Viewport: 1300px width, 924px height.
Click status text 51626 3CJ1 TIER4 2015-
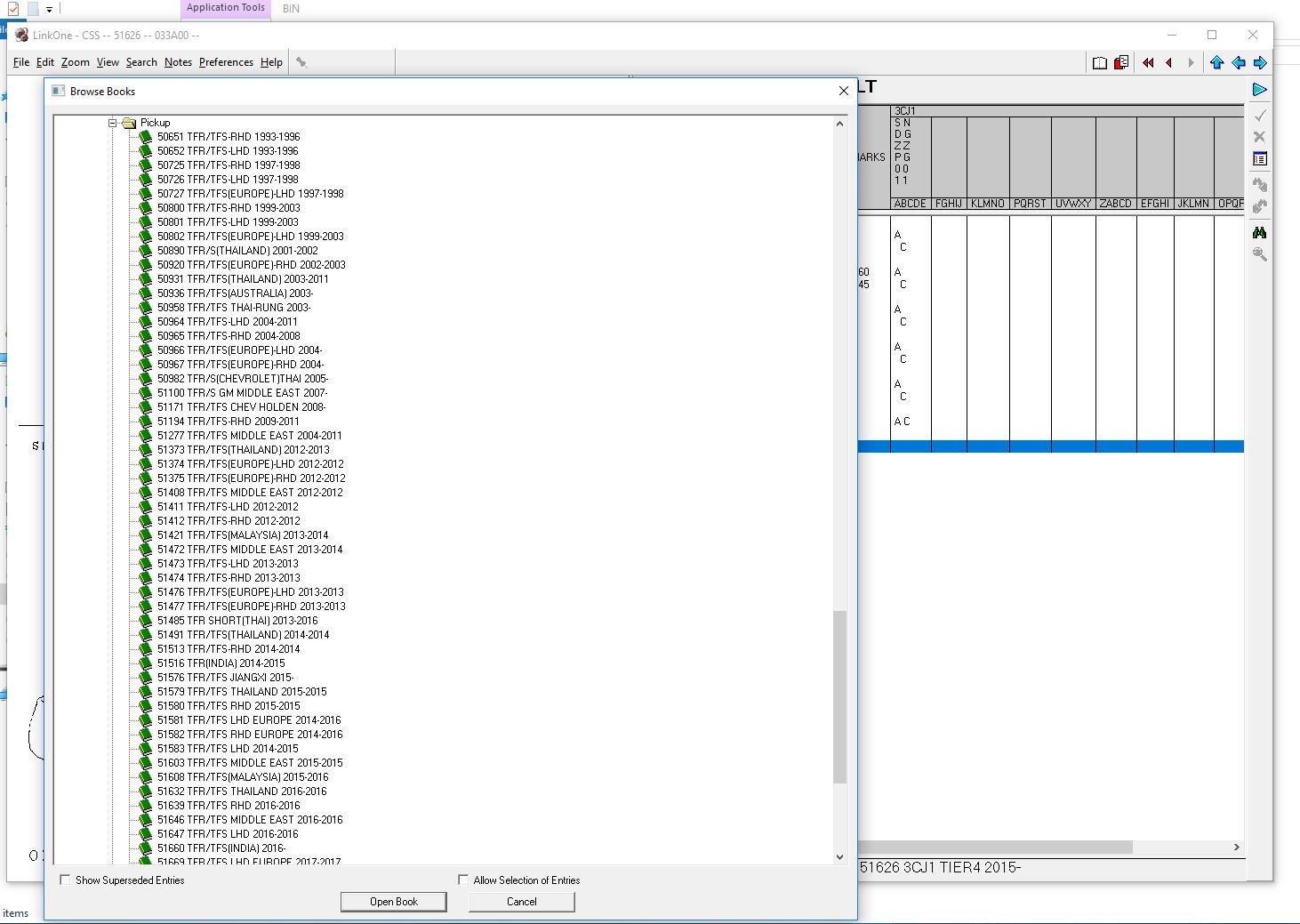coord(941,868)
